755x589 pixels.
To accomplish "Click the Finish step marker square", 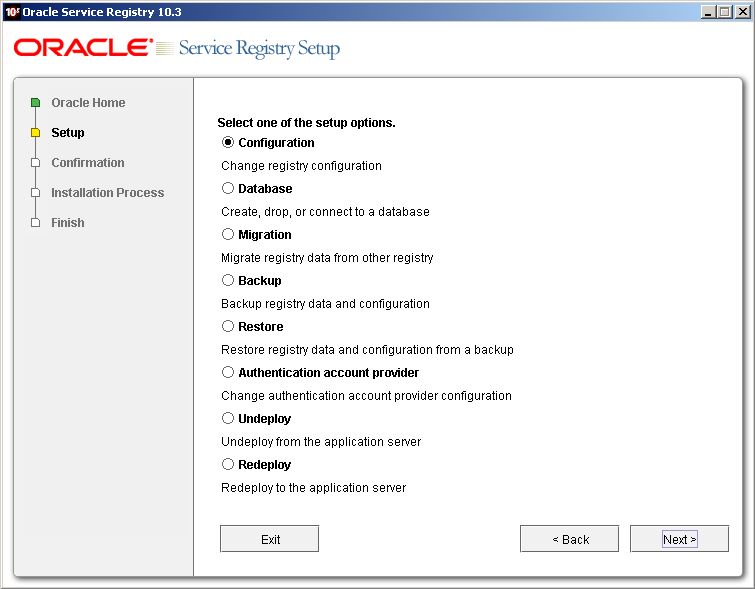I will coord(35,223).
